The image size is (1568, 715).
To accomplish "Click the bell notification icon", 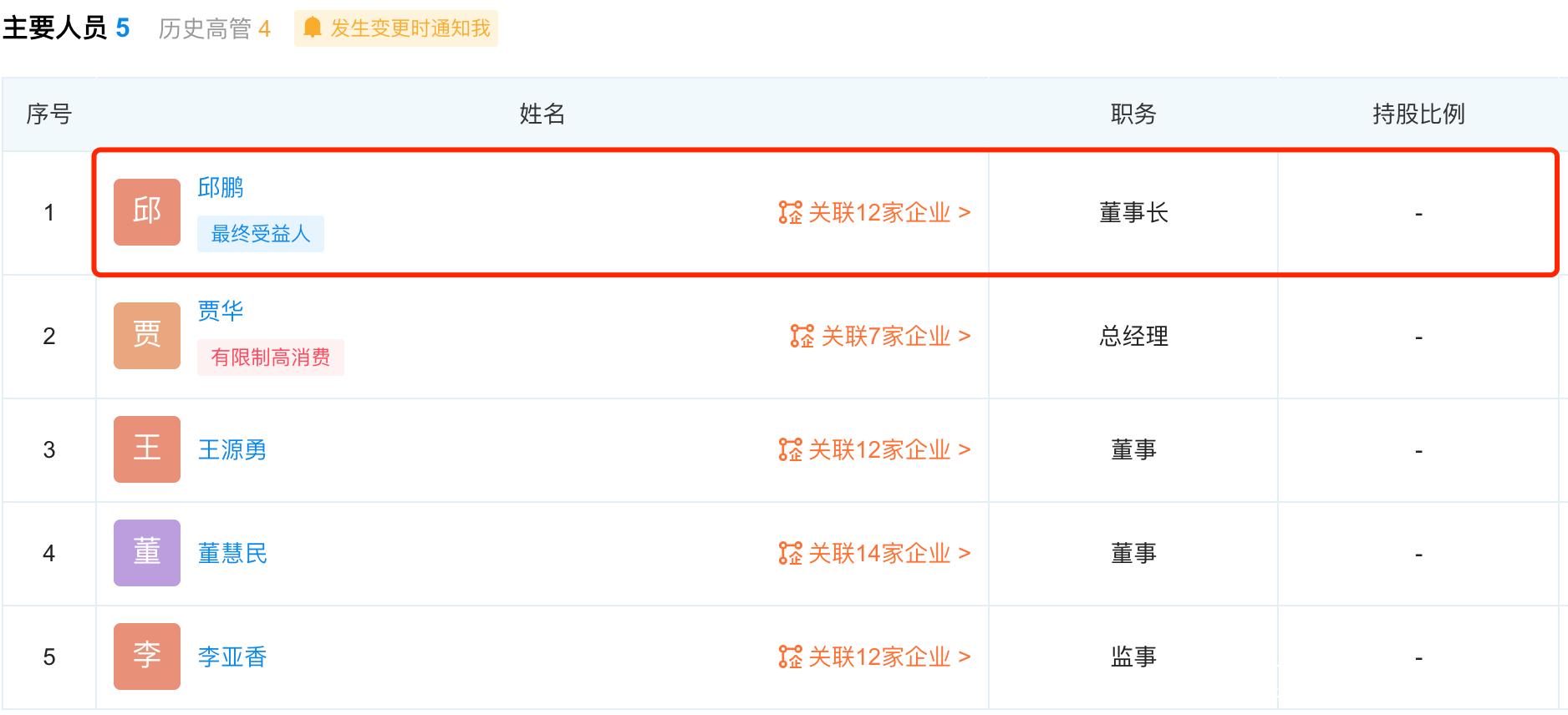I will pyautogui.click(x=313, y=28).
